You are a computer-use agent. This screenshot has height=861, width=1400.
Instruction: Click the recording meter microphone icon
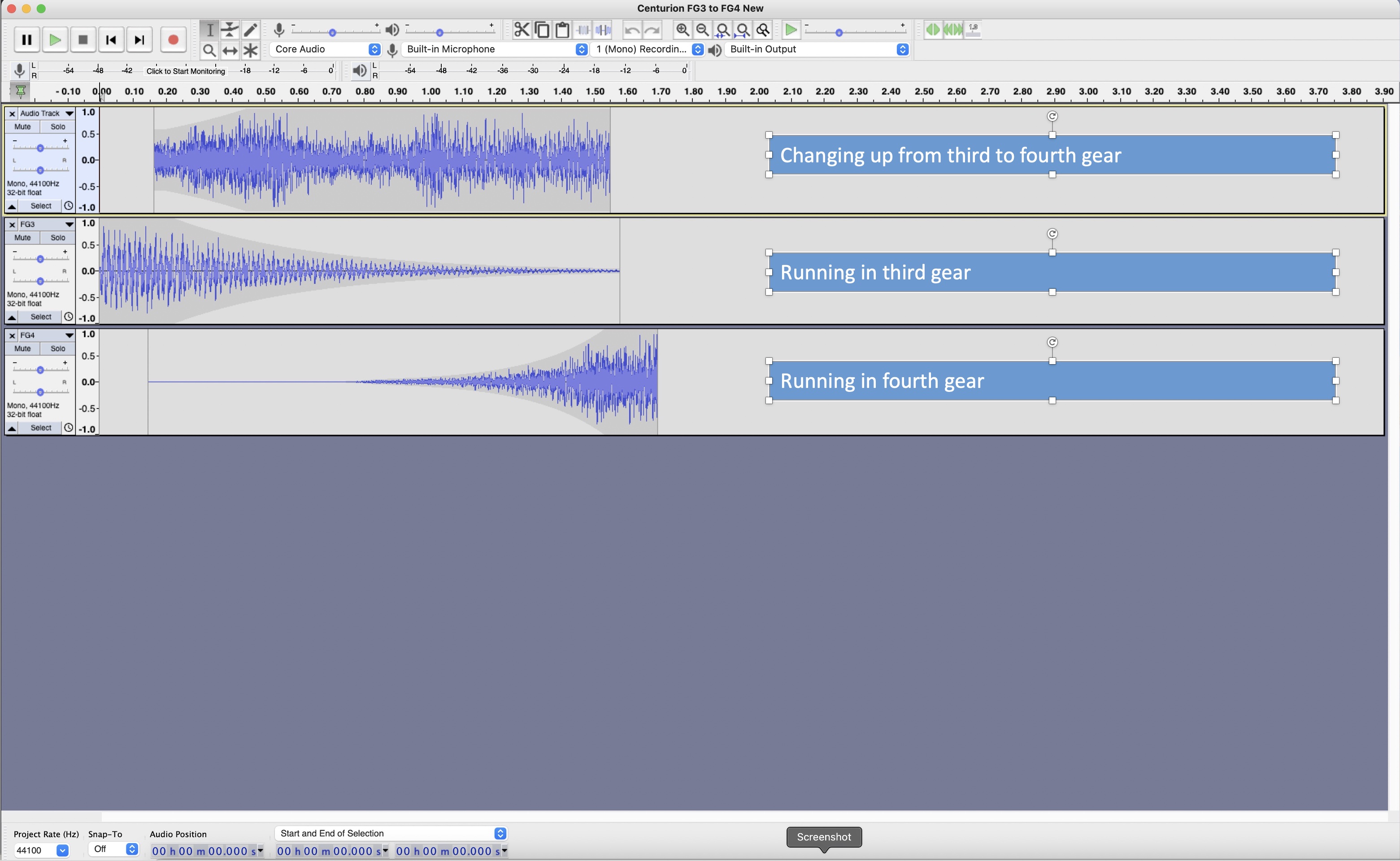(x=19, y=70)
